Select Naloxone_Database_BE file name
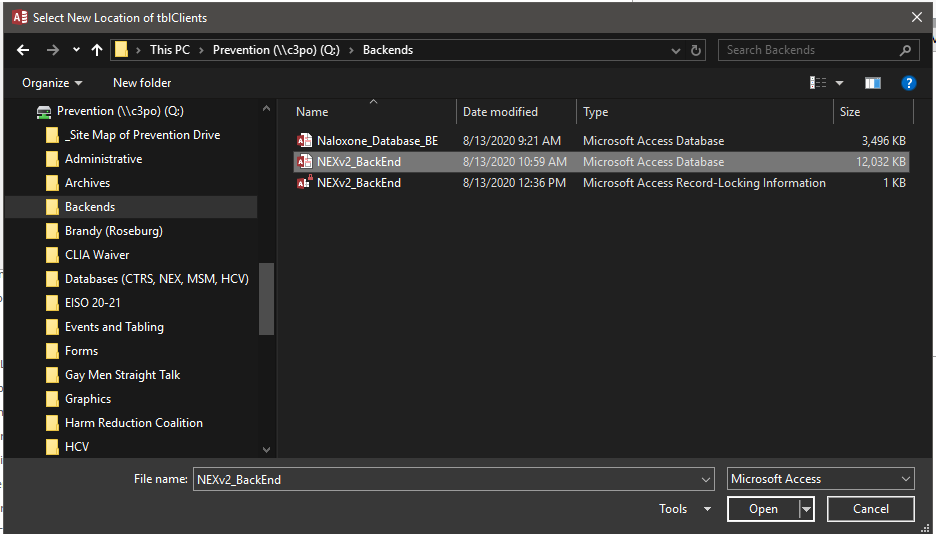This screenshot has height=534, width=936. [x=377, y=141]
